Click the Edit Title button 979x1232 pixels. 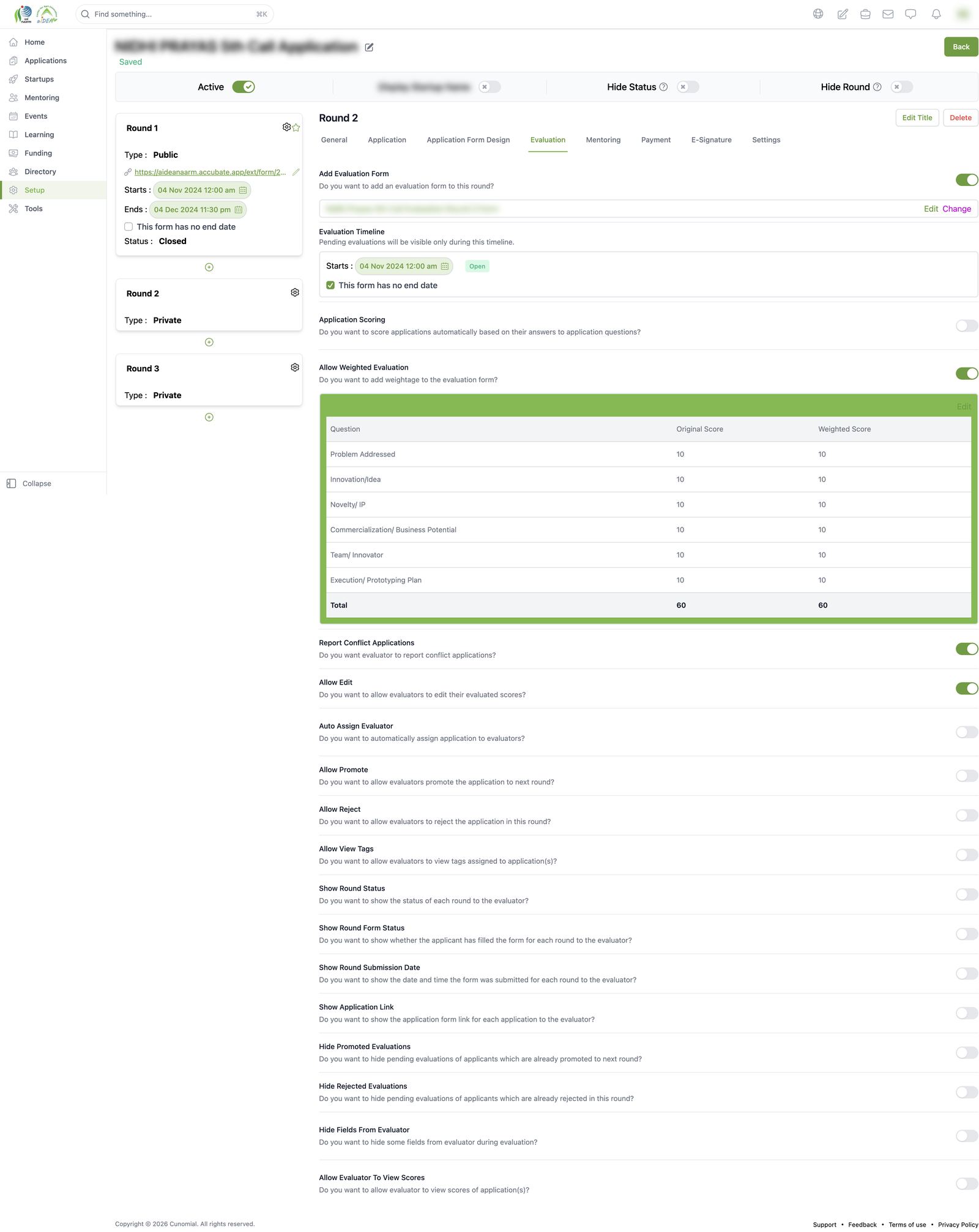coord(917,117)
